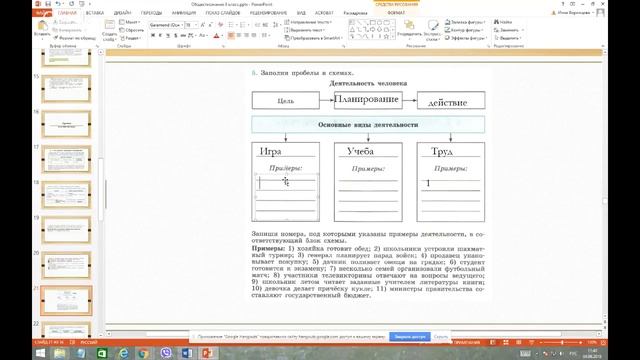Click the user account name at top right

(x=573, y=13)
